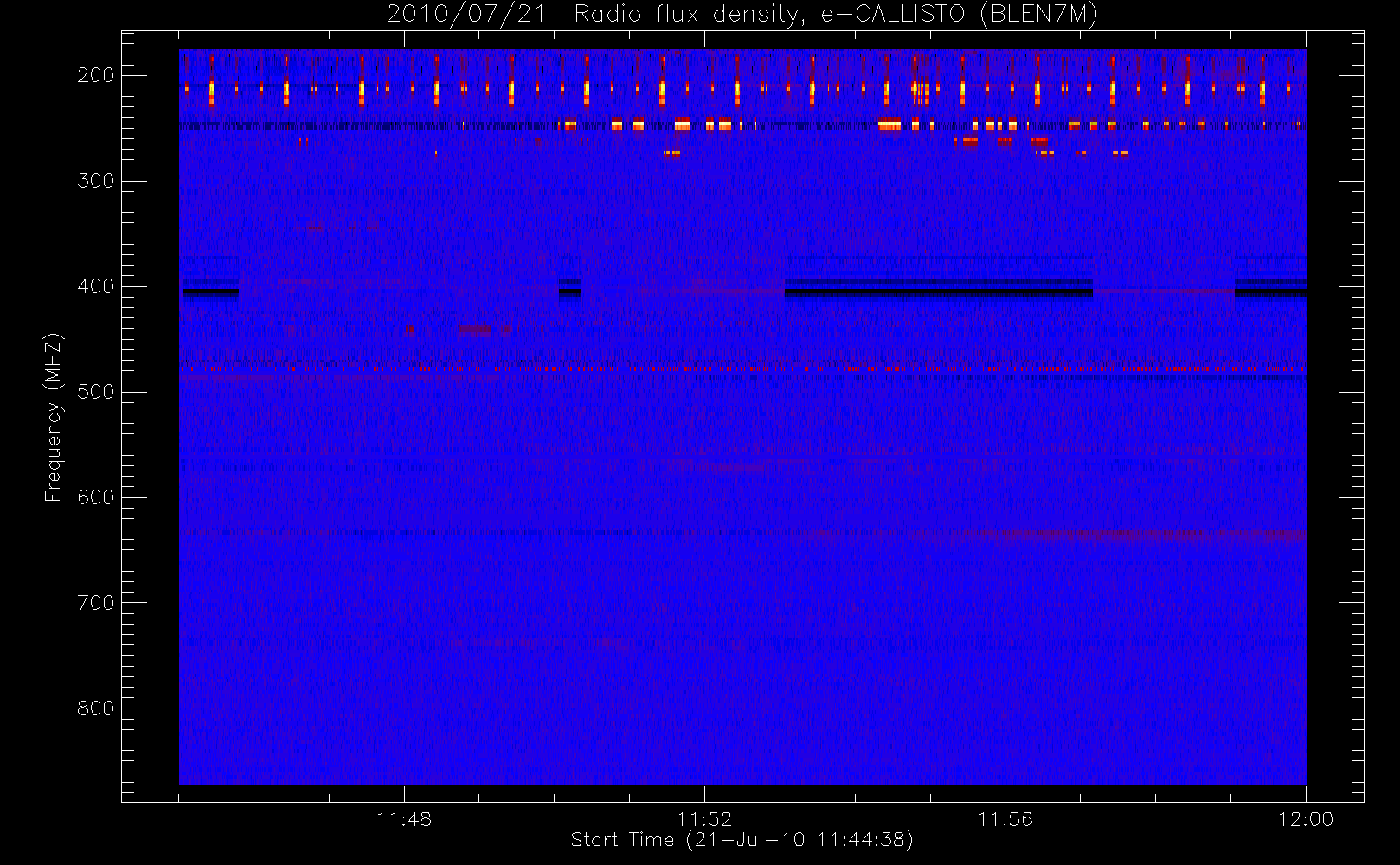Click the 11:48 time tick label

tap(404, 819)
